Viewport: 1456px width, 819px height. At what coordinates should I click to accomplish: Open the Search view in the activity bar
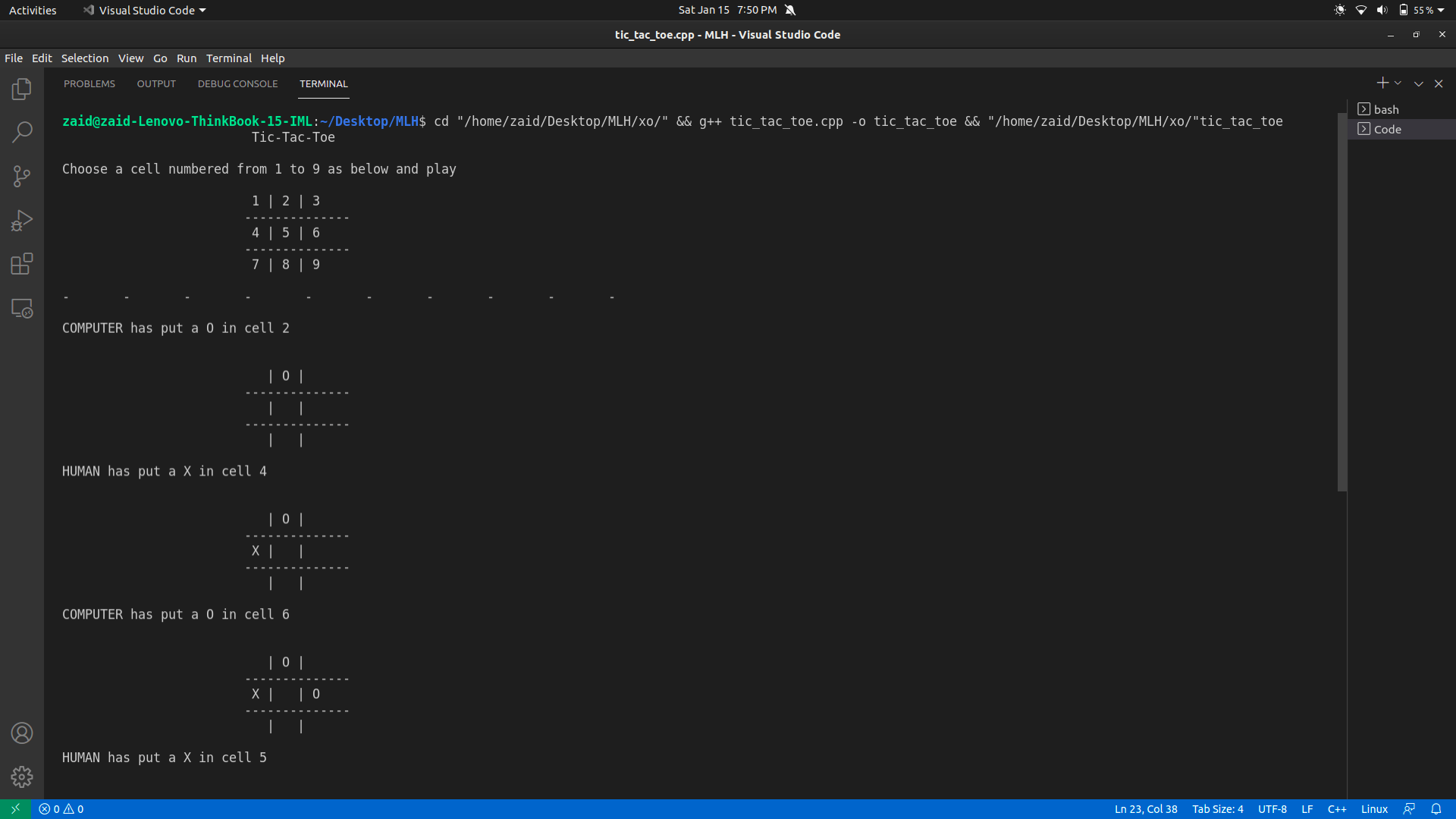tap(22, 133)
